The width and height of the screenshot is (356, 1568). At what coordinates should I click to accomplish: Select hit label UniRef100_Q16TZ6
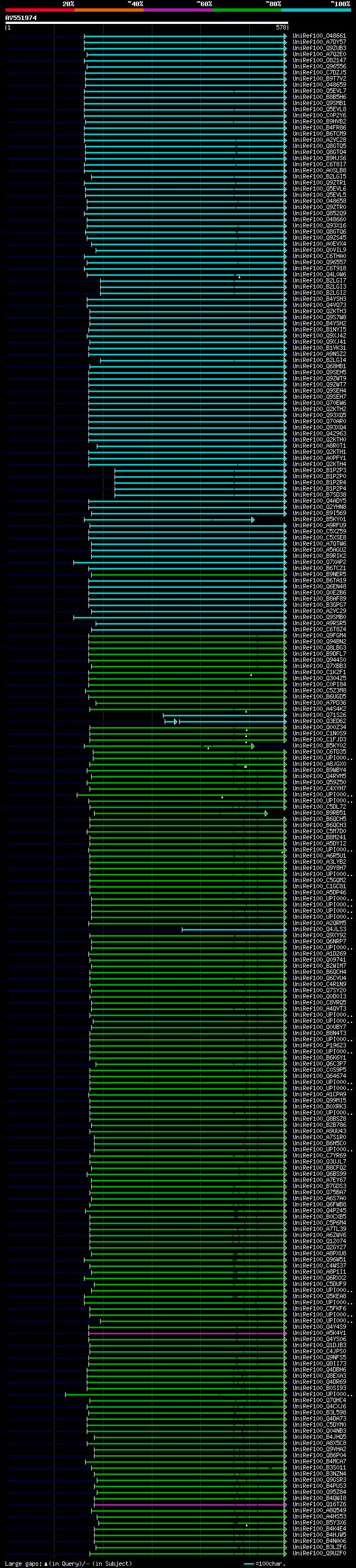pyautogui.click(x=319, y=1505)
